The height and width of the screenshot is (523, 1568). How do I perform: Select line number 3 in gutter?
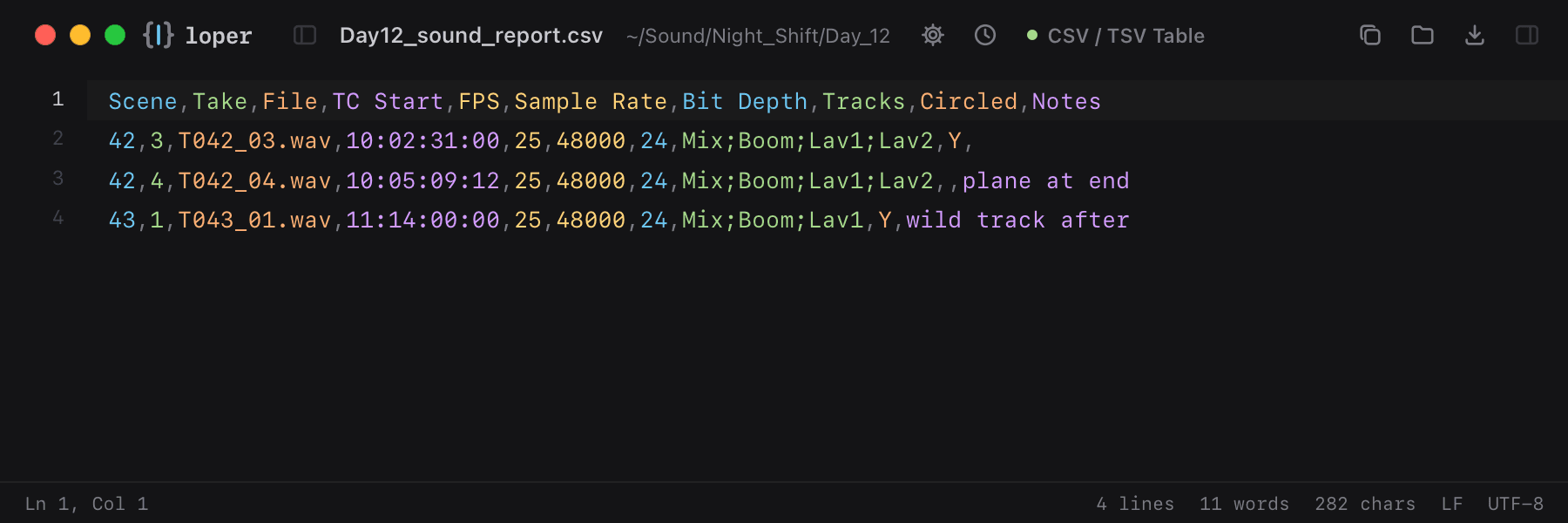pos(57,179)
